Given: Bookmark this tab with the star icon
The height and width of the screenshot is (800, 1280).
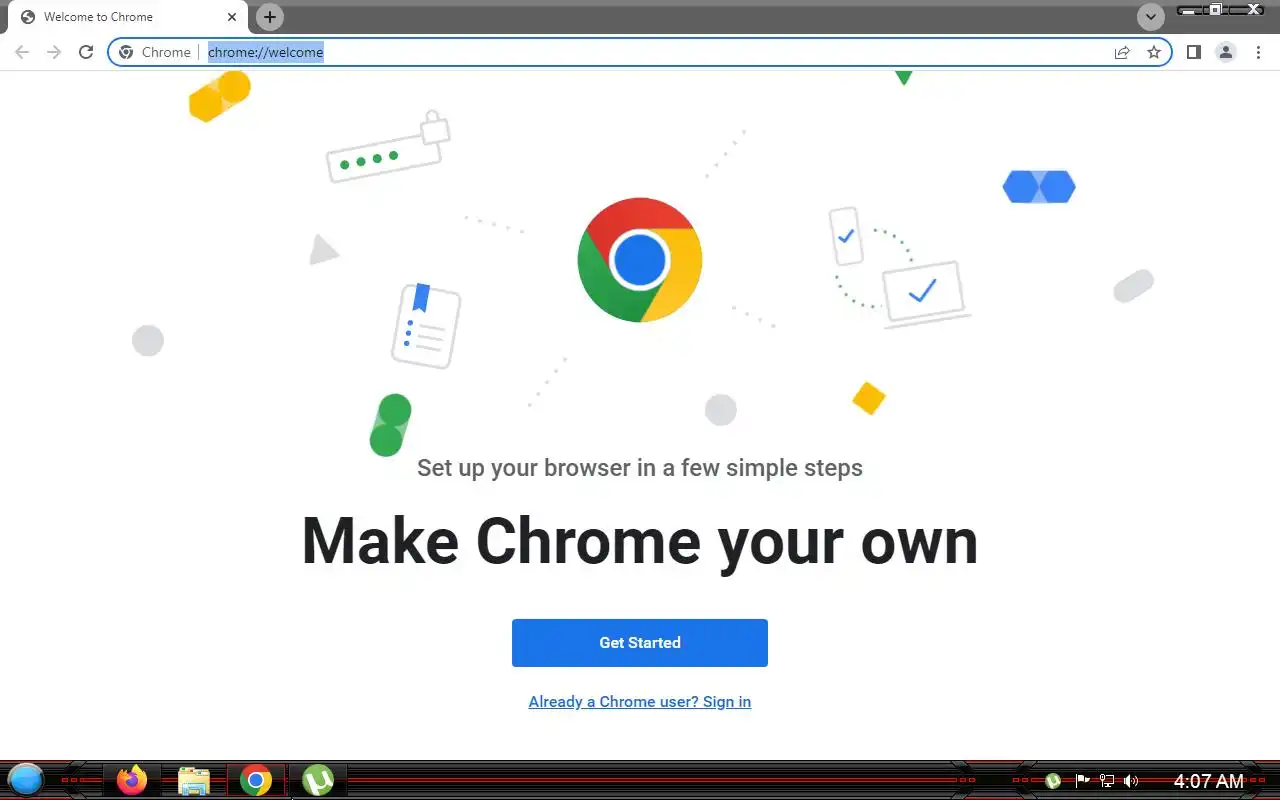Looking at the screenshot, I should tap(1154, 52).
